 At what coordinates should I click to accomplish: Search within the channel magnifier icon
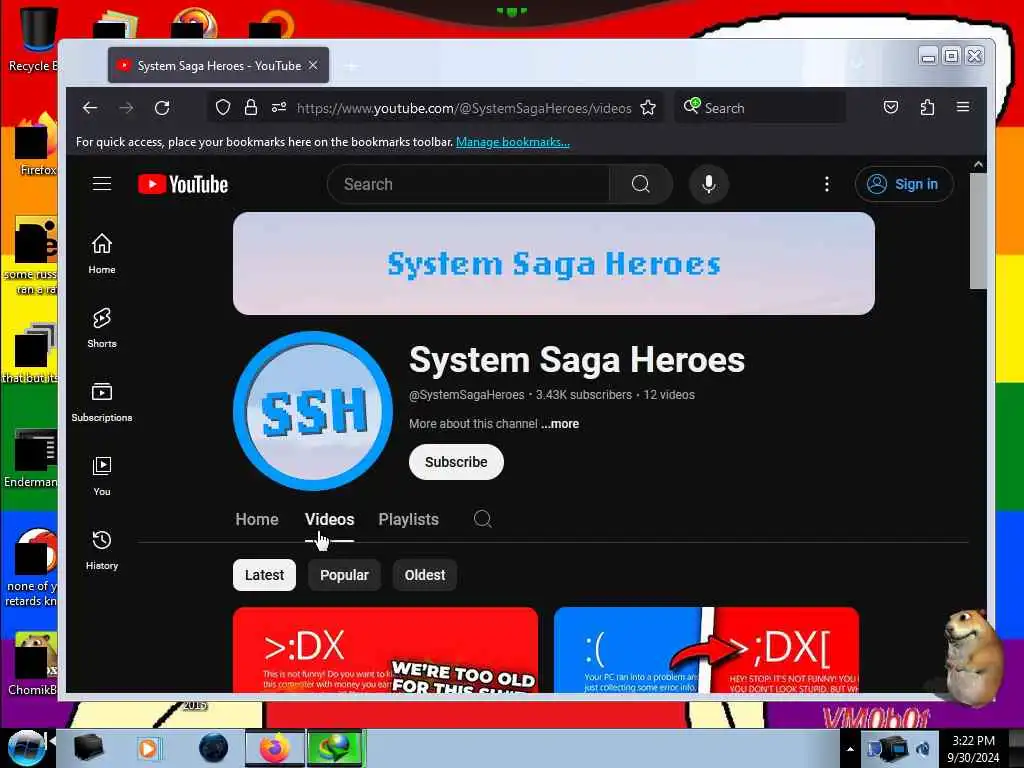[x=483, y=519]
